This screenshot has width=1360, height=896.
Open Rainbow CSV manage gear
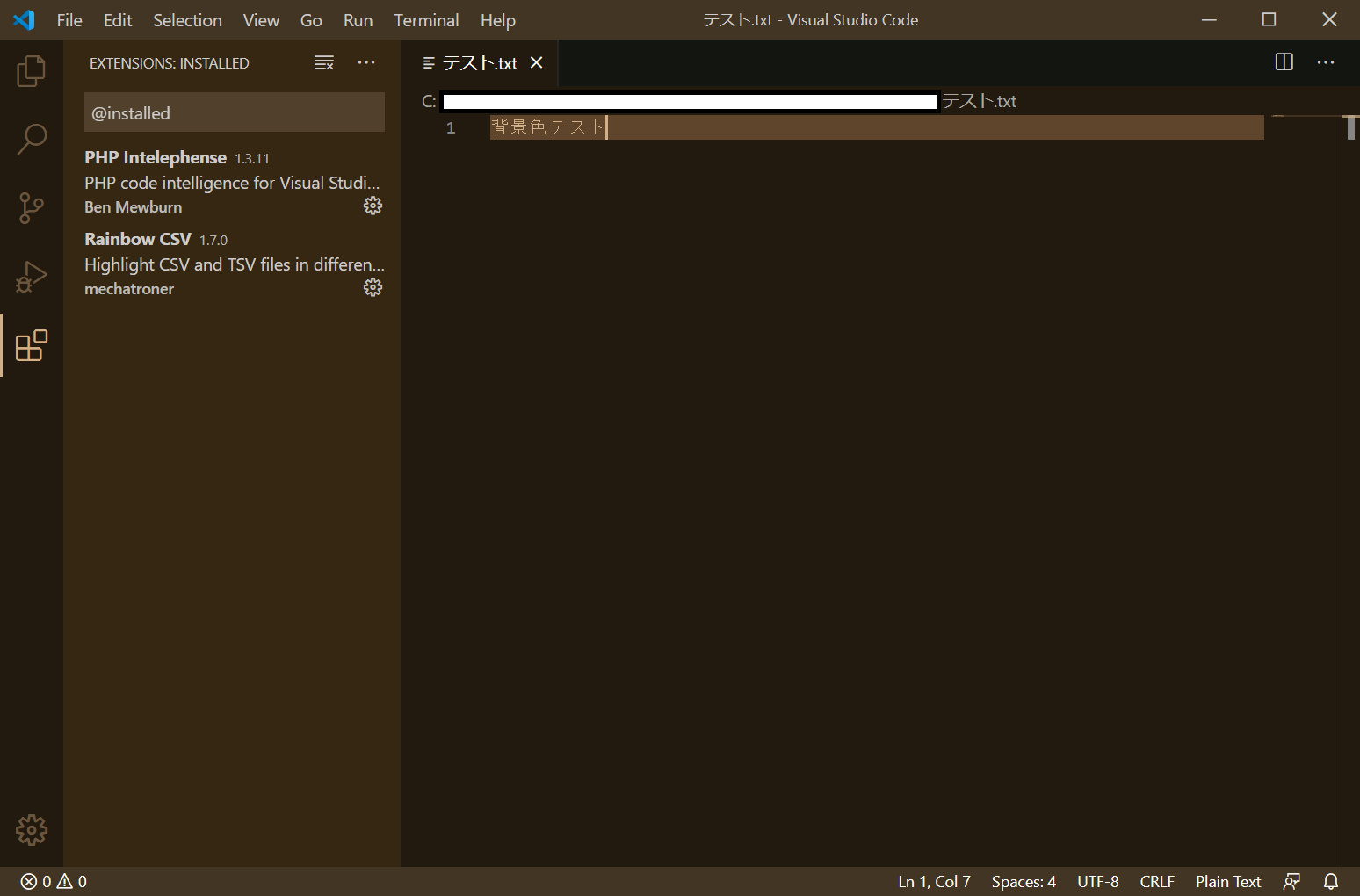(373, 287)
